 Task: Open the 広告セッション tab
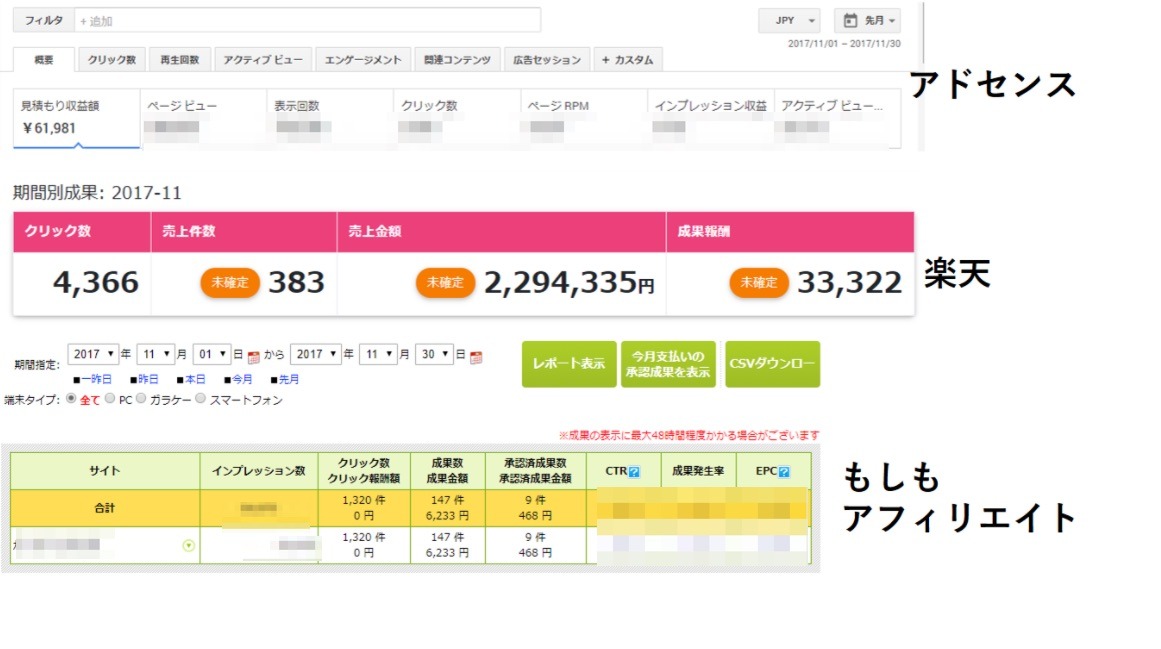point(546,60)
